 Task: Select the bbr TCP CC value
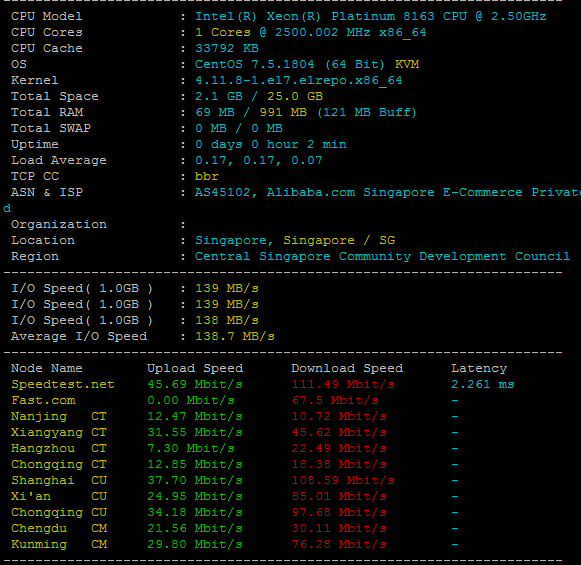(x=207, y=176)
